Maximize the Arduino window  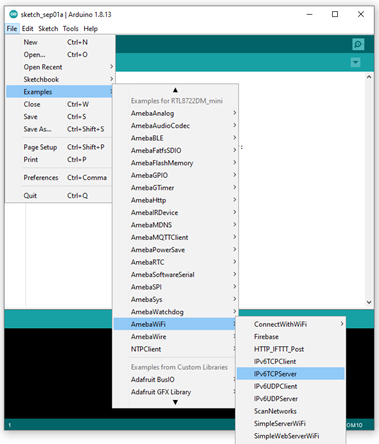(x=335, y=14)
